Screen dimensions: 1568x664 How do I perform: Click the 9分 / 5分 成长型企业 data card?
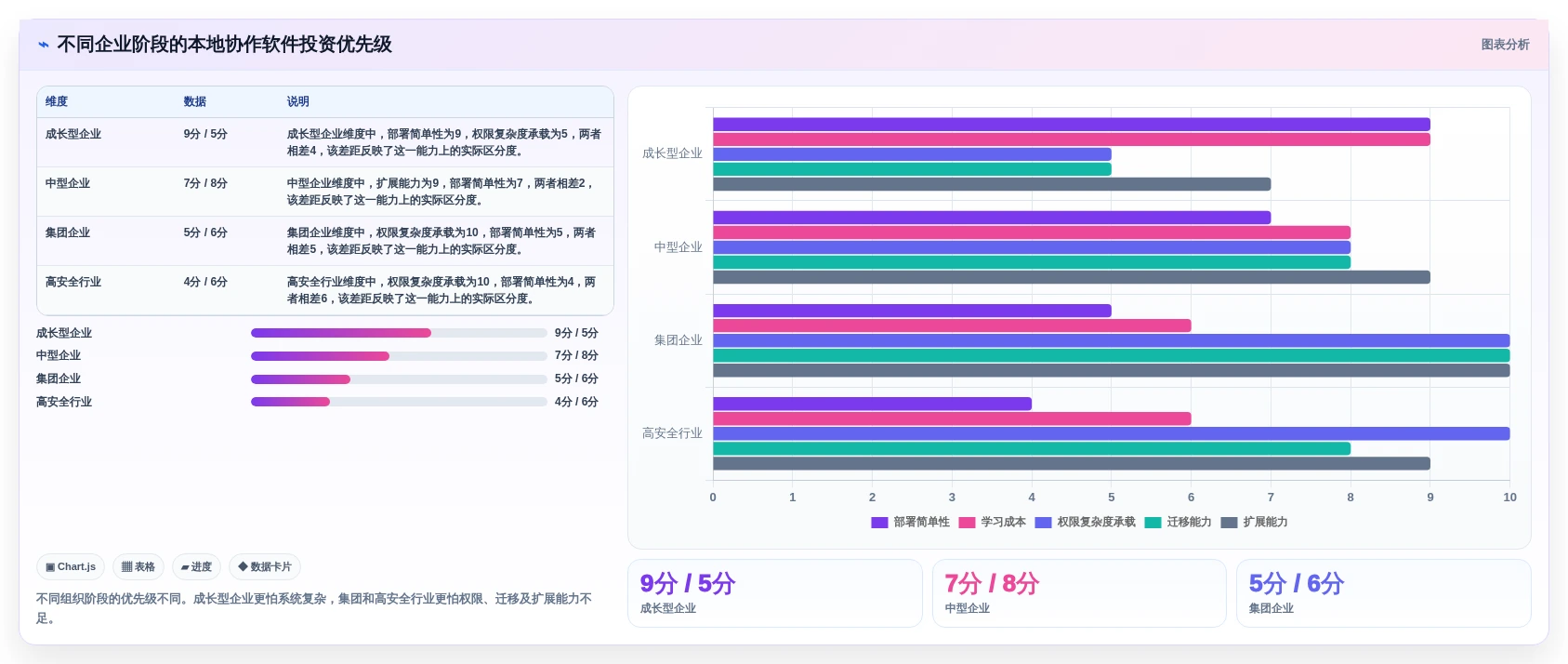tap(775, 593)
